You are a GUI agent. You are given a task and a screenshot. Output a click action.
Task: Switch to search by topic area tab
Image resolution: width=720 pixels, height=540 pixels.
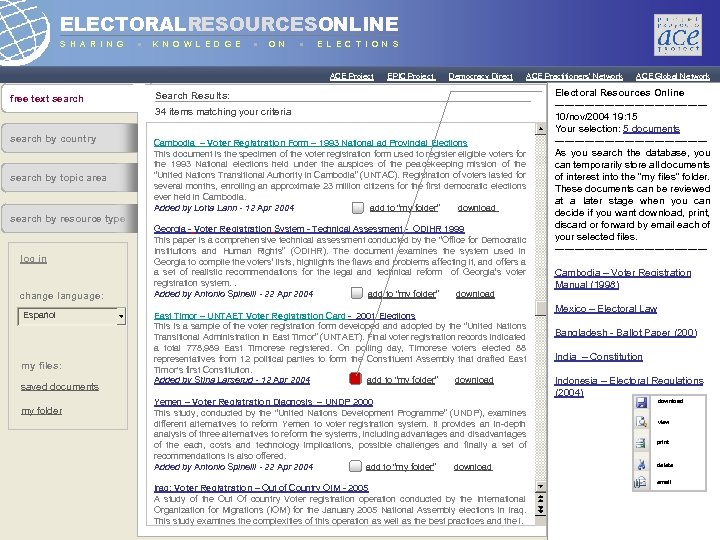69,177
